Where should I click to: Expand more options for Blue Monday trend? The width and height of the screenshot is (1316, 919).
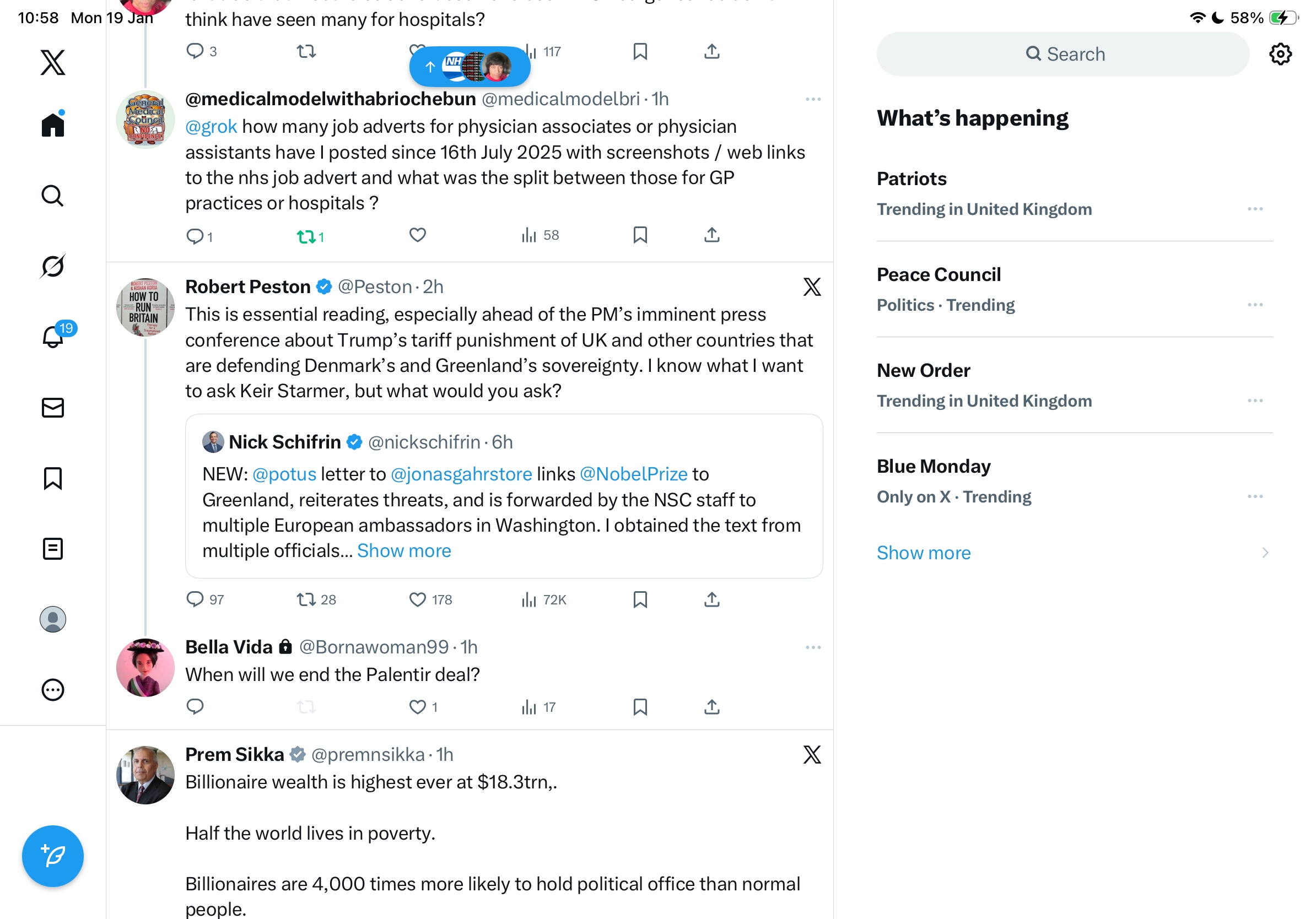point(1255,497)
